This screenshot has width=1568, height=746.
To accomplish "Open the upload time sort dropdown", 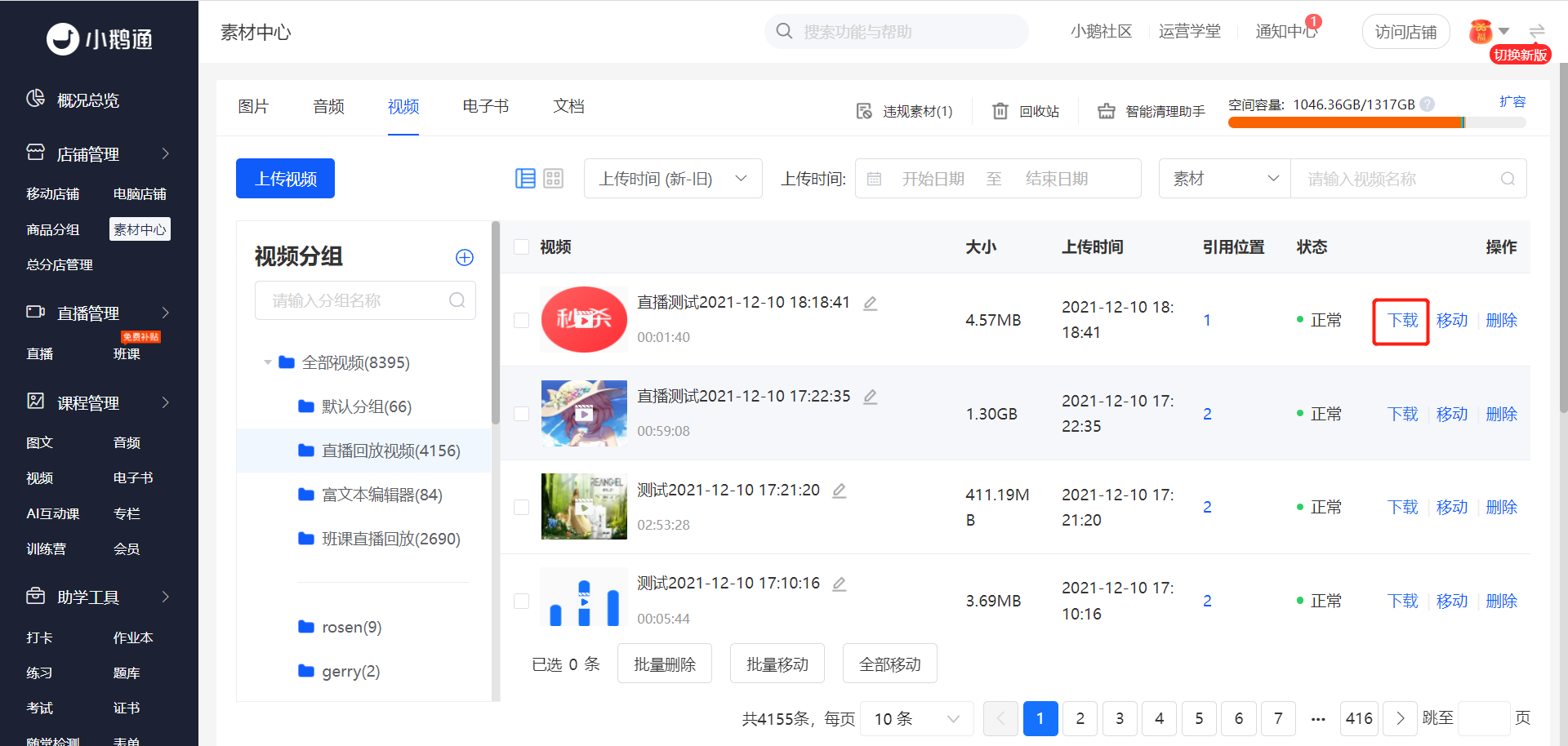I will [672, 179].
